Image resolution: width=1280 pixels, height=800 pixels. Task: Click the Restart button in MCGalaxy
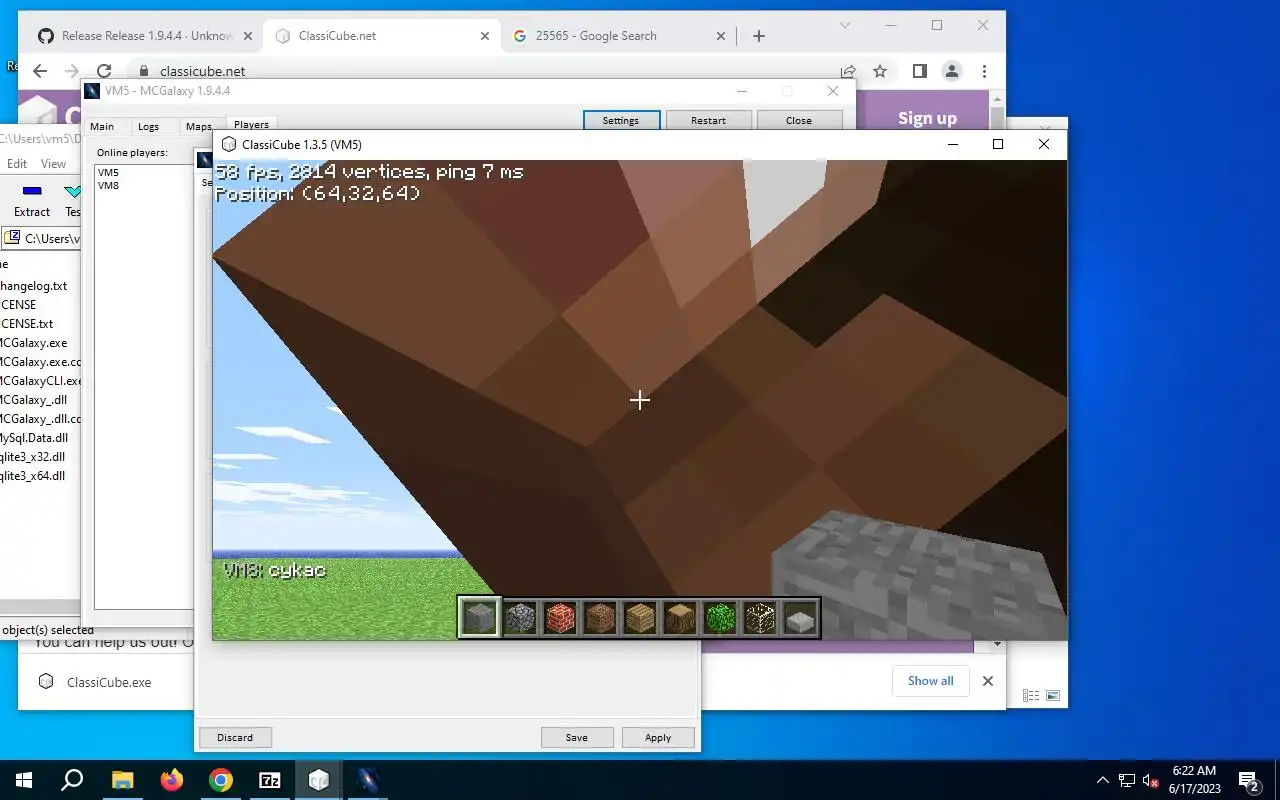click(708, 120)
